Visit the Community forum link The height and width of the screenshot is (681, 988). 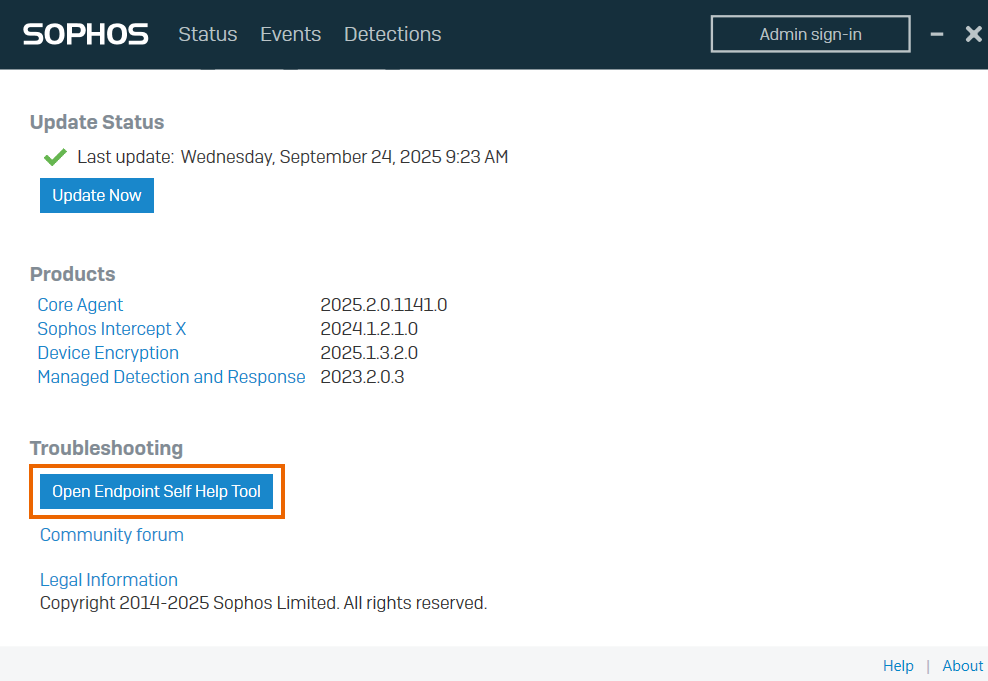pyautogui.click(x=111, y=535)
